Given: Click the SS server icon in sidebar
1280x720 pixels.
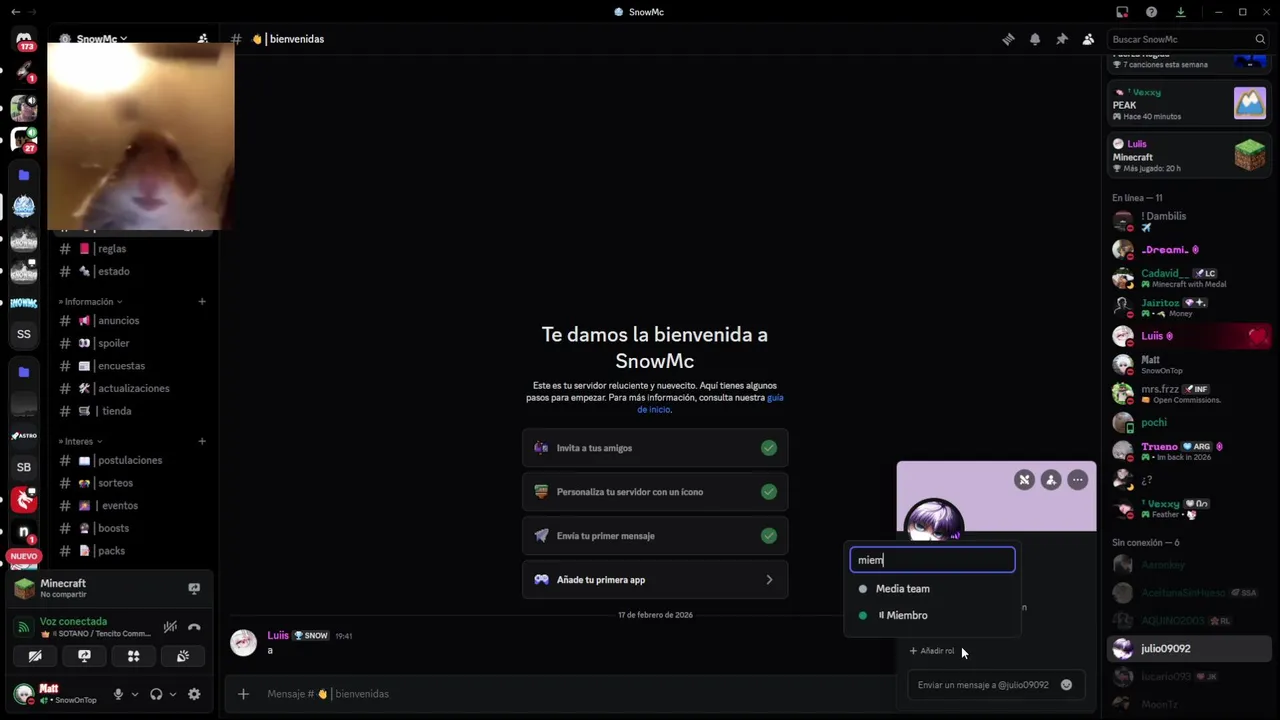Looking at the screenshot, I should click(x=24, y=334).
